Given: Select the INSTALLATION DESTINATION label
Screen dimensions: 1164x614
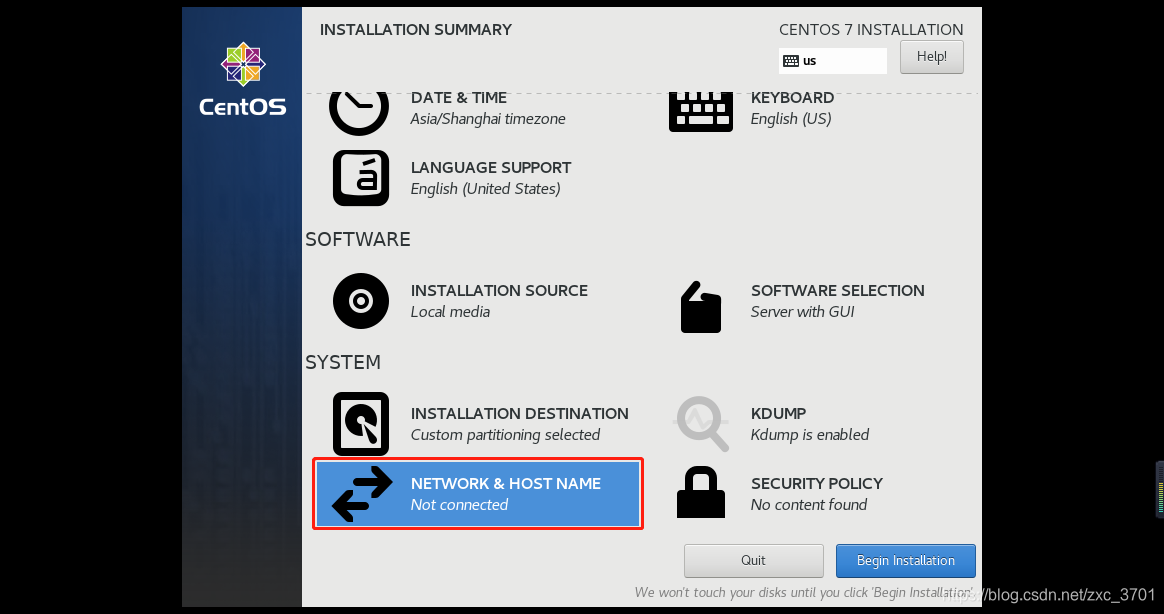Looking at the screenshot, I should [520, 414].
